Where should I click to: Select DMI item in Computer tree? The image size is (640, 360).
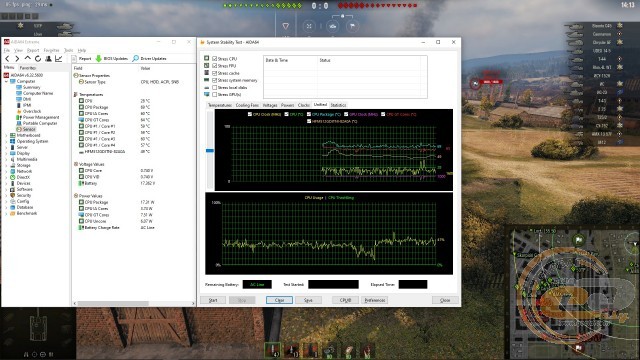27,99
